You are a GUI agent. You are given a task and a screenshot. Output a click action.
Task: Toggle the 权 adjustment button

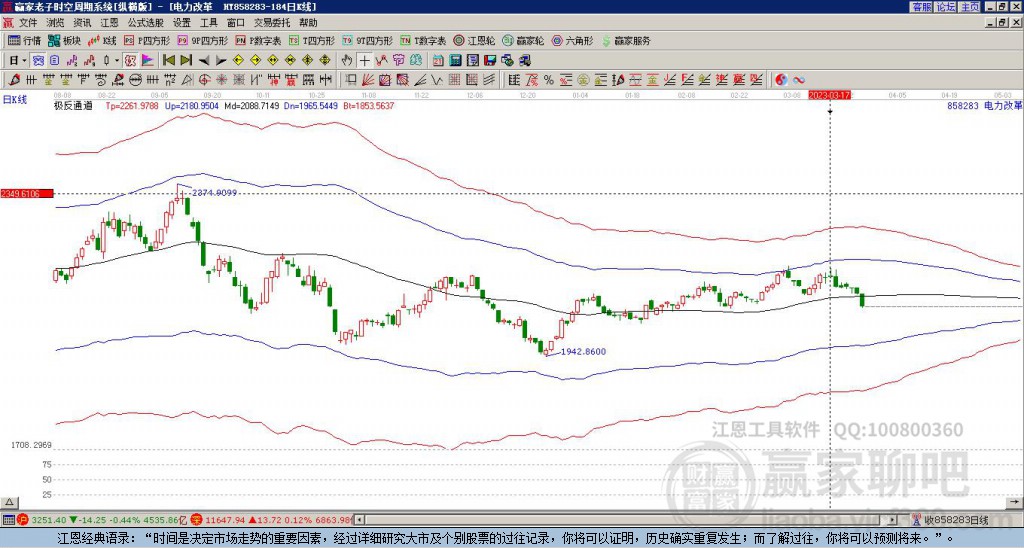click(130, 61)
